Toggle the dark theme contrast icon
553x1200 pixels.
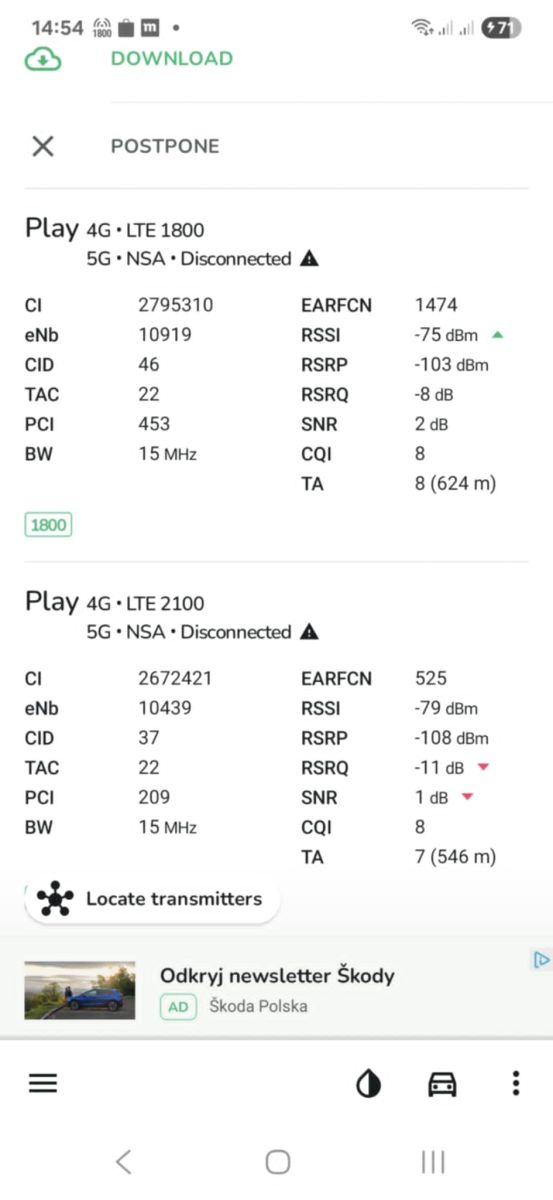click(x=369, y=1084)
